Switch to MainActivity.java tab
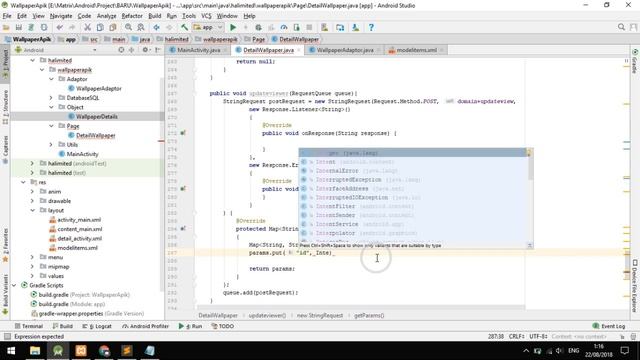640x360 pixels. 198,50
